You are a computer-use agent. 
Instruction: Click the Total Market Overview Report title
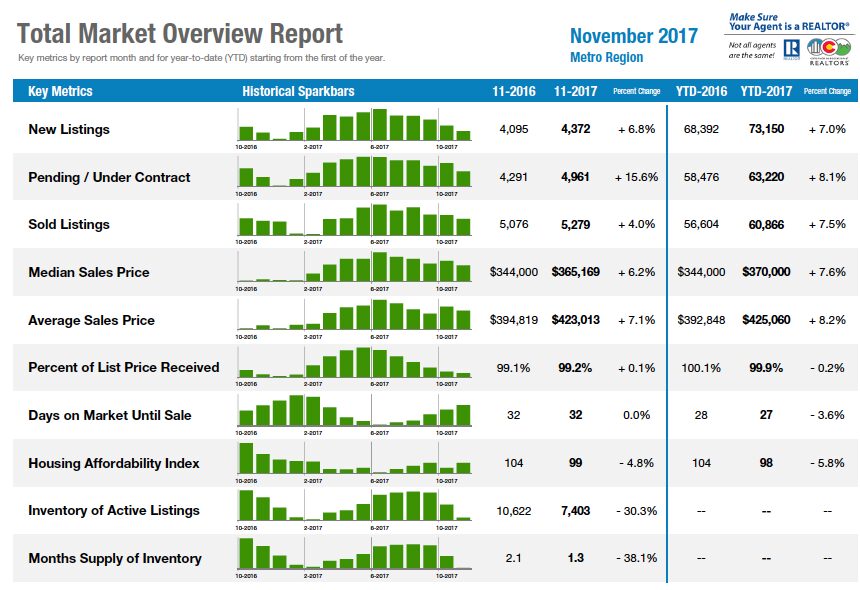click(180, 33)
